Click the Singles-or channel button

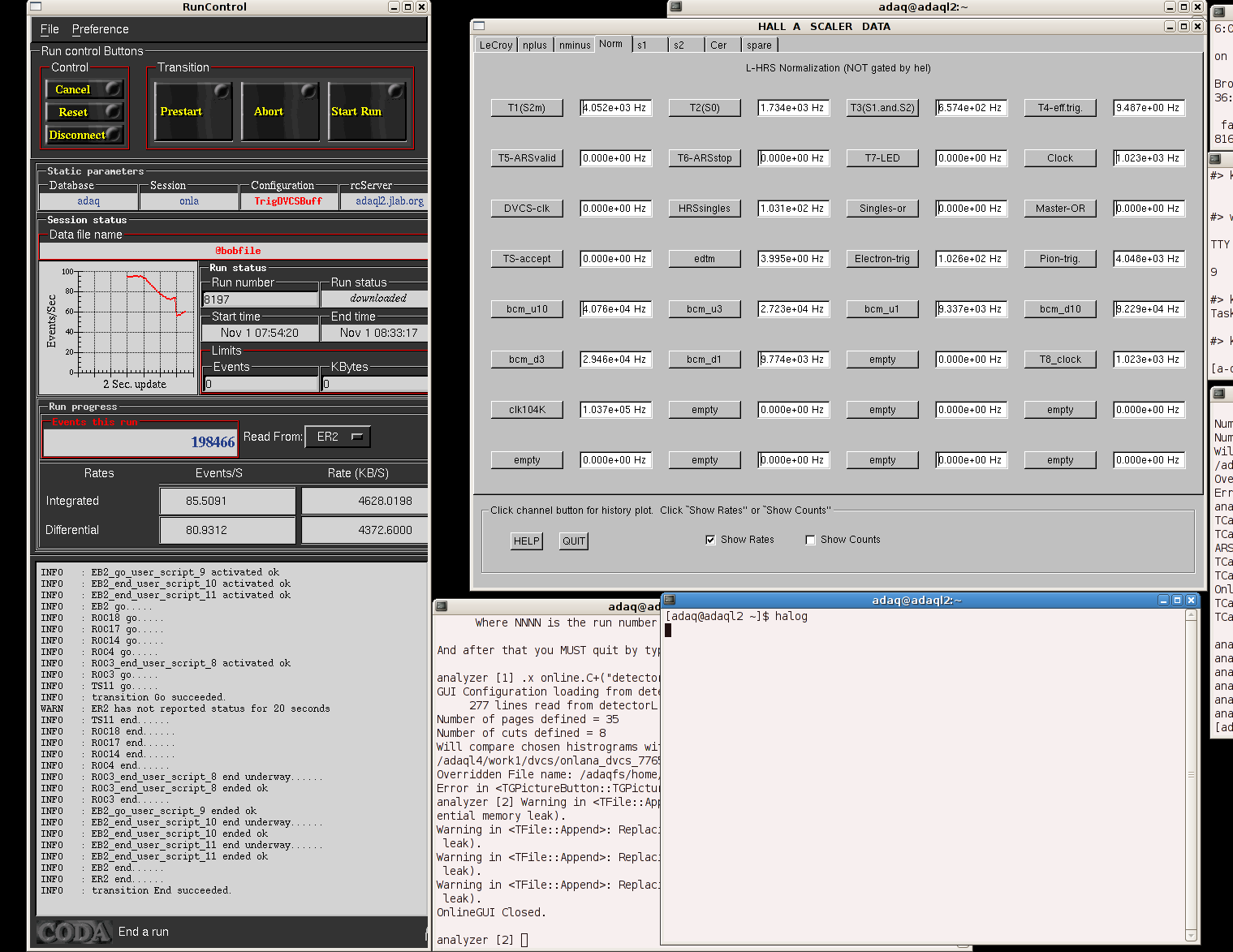click(x=882, y=209)
